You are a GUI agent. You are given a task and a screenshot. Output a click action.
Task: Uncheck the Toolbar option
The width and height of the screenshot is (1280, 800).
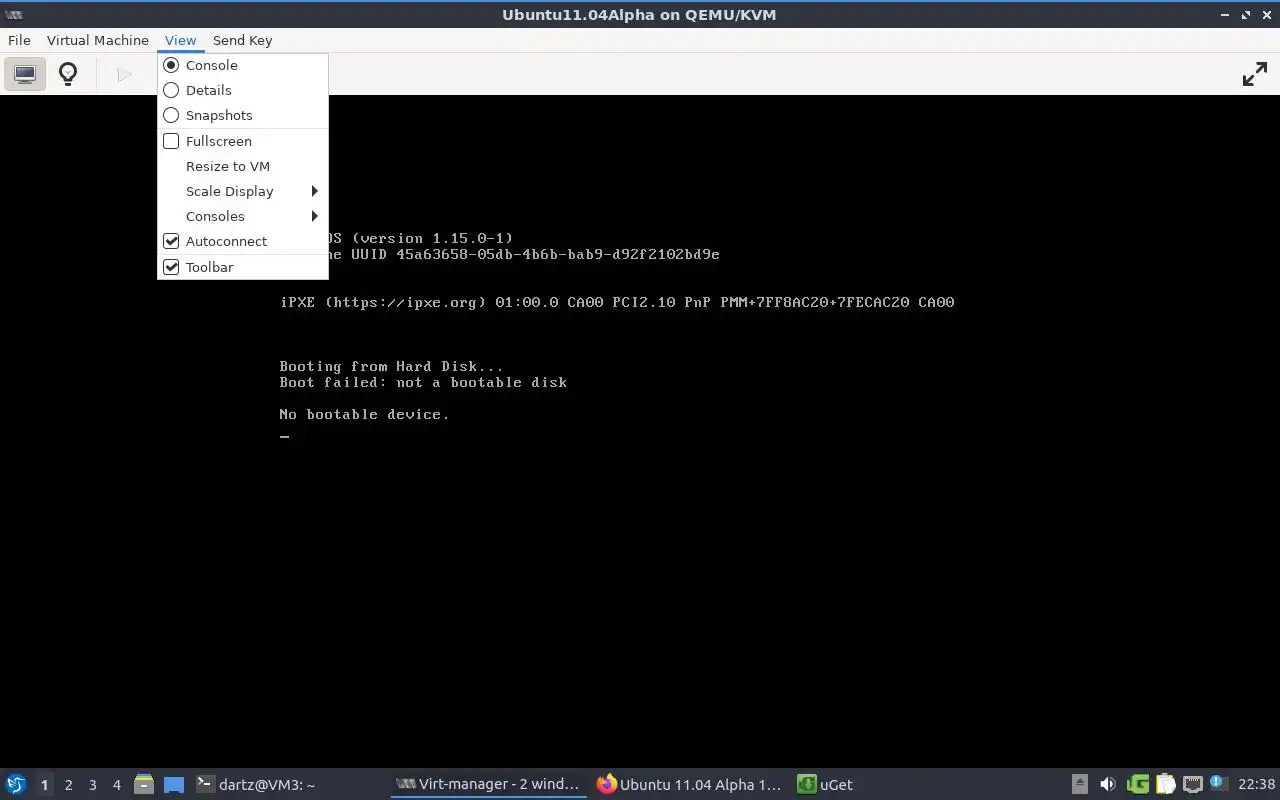(x=243, y=267)
